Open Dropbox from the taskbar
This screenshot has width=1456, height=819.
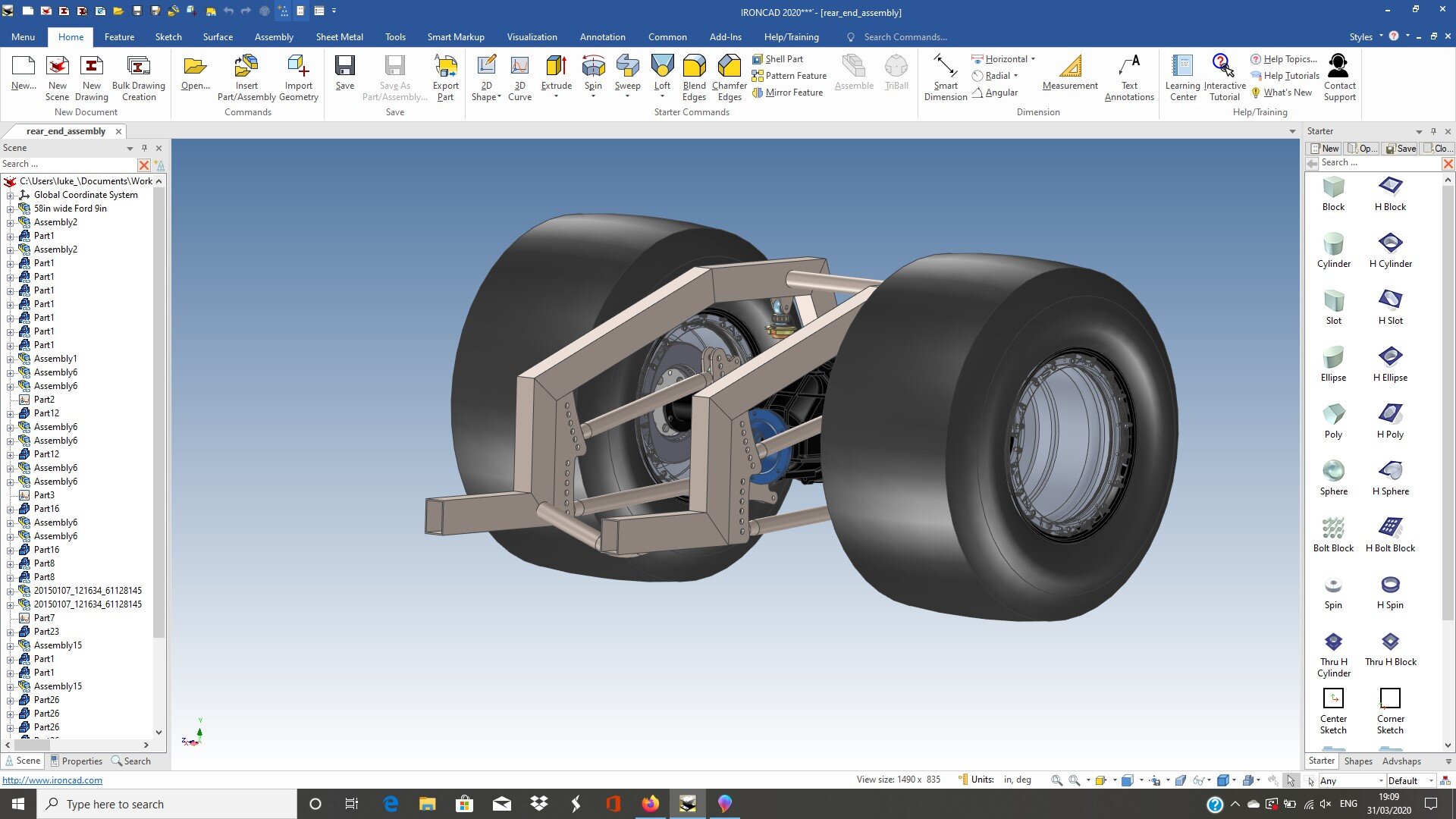(539, 804)
